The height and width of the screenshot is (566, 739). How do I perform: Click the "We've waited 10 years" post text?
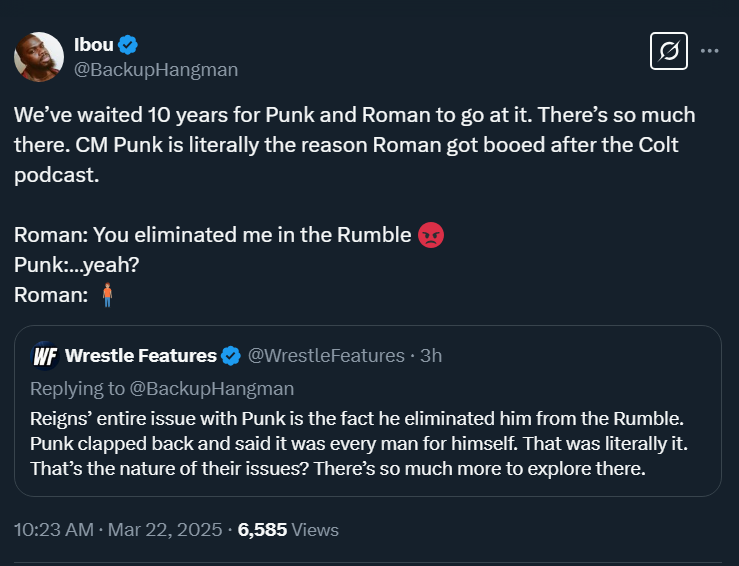(x=354, y=143)
